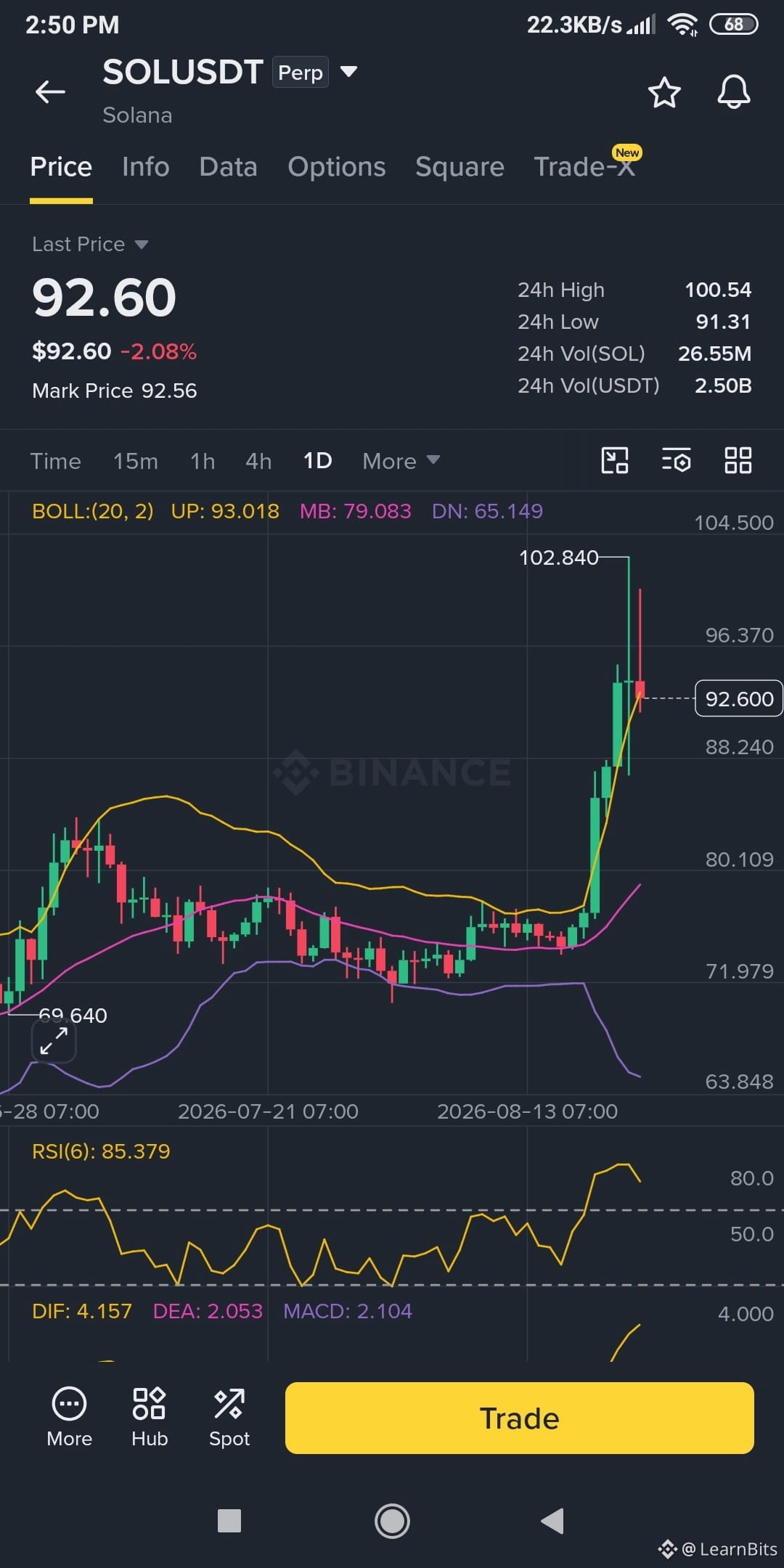
Task: Tap the large last price 92.60
Action: (x=105, y=298)
